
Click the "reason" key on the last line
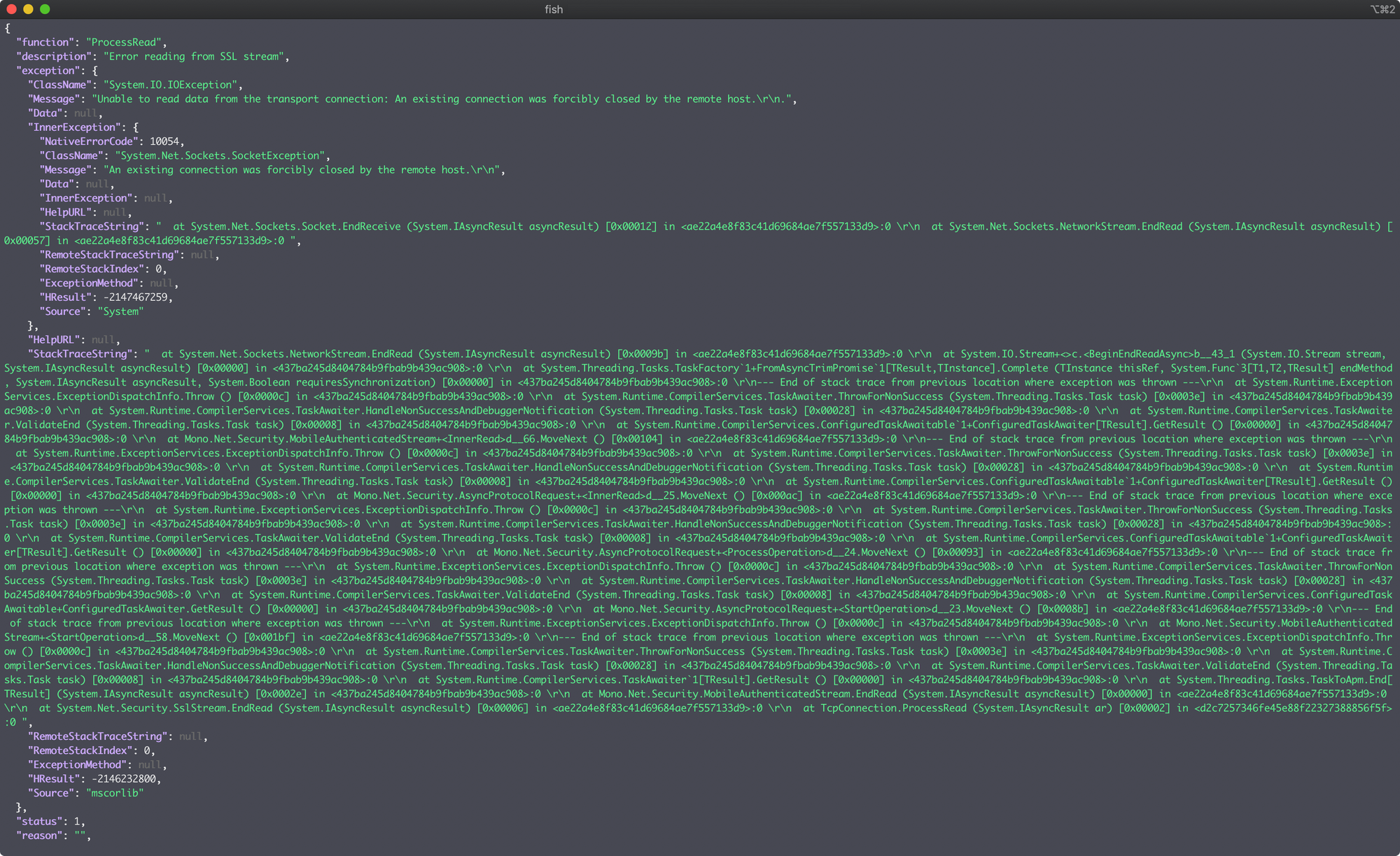click(x=39, y=835)
